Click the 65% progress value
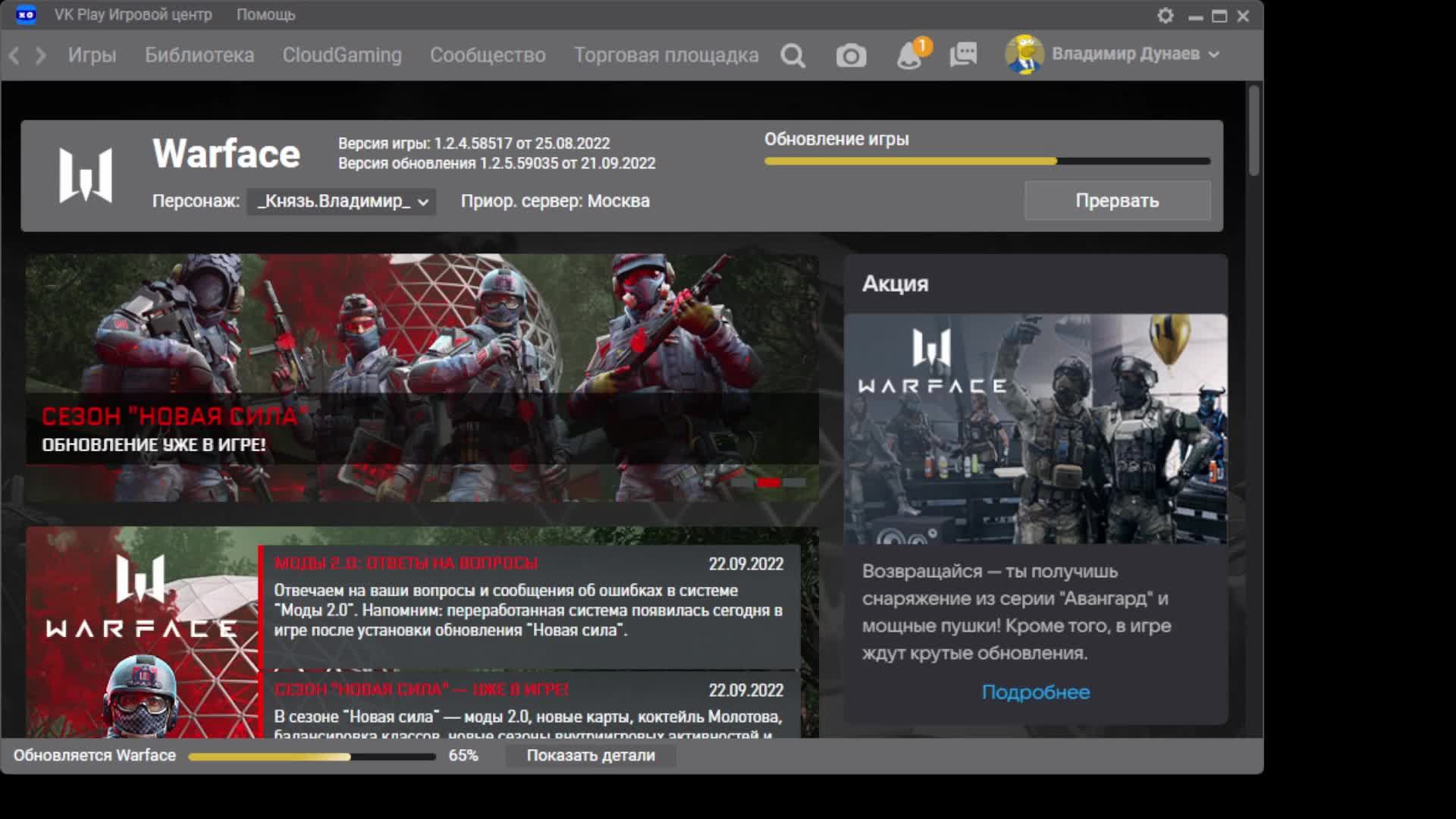This screenshot has width=1456, height=819. pos(463,755)
